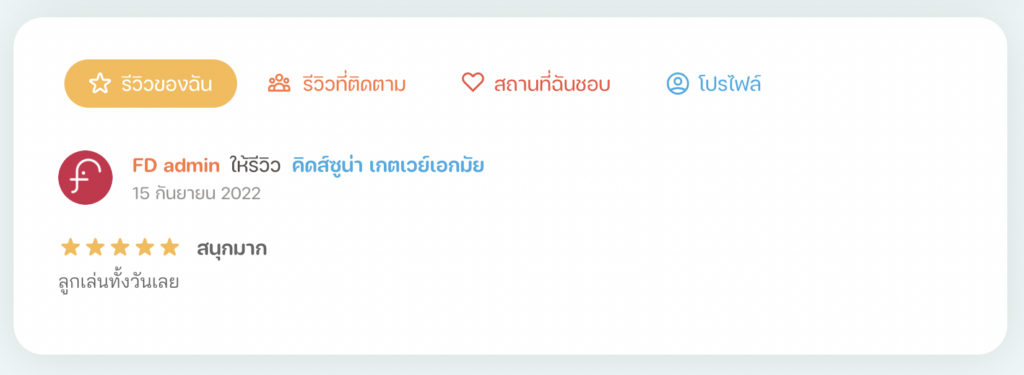Viewport: 1024px width, 375px height.
Task: Select the review title สนุกมาก
Action: [x=232, y=249]
